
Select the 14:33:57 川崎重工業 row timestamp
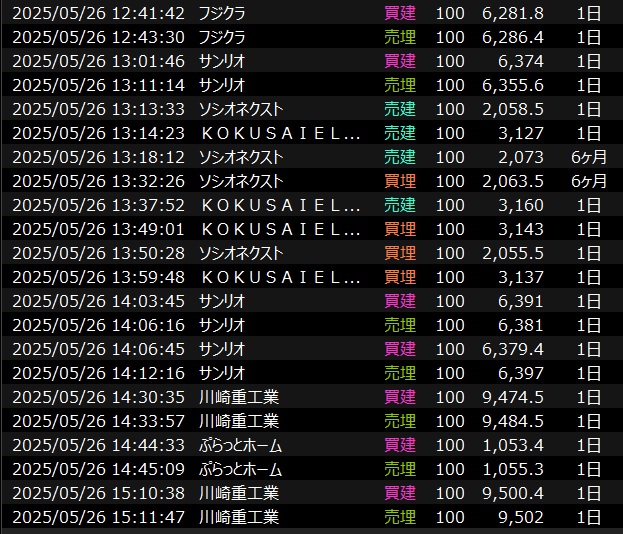click(99, 421)
